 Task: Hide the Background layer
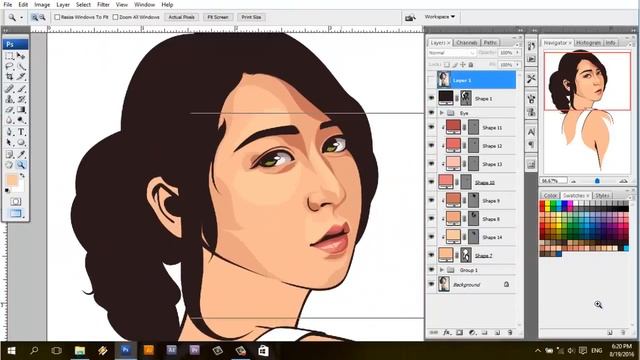(x=431, y=284)
